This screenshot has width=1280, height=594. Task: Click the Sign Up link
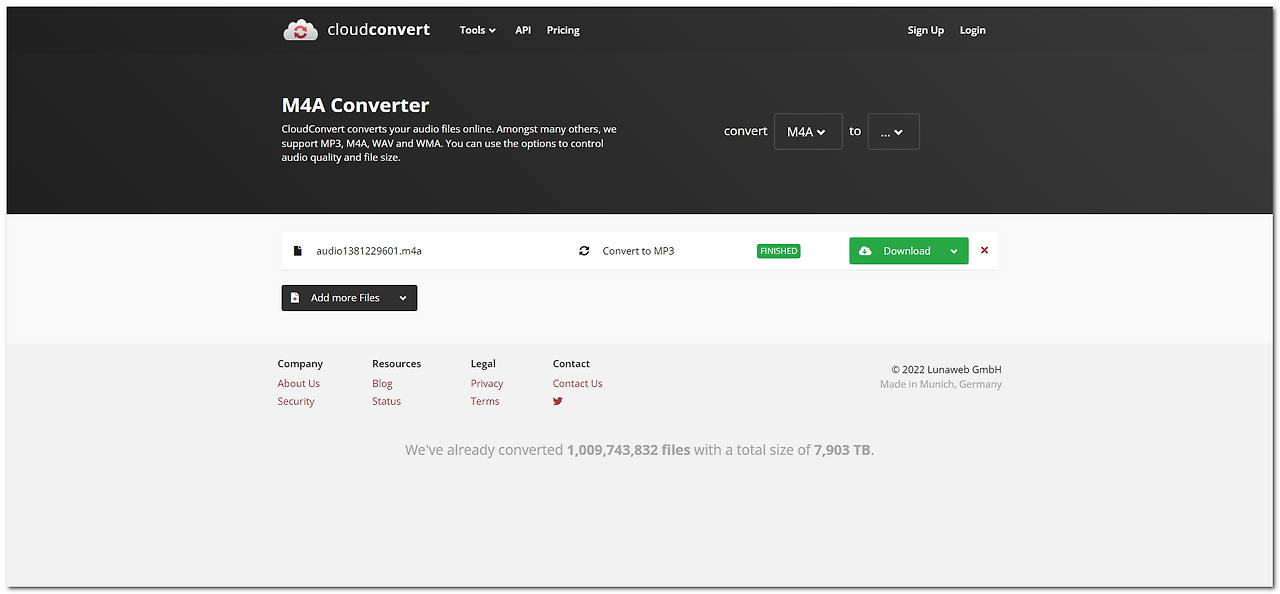[x=925, y=30]
